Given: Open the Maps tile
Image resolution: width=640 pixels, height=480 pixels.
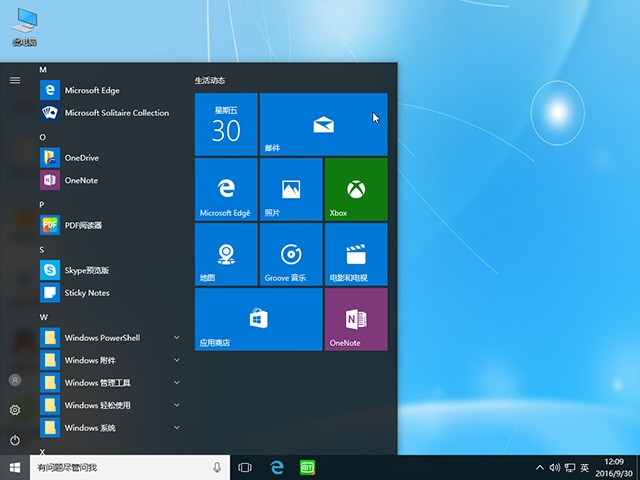Looking at the screenshot, I should (x=226, y=254).
